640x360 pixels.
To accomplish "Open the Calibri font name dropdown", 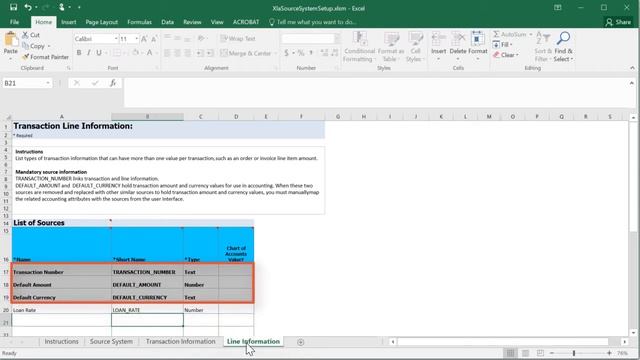I will [116, 39].
